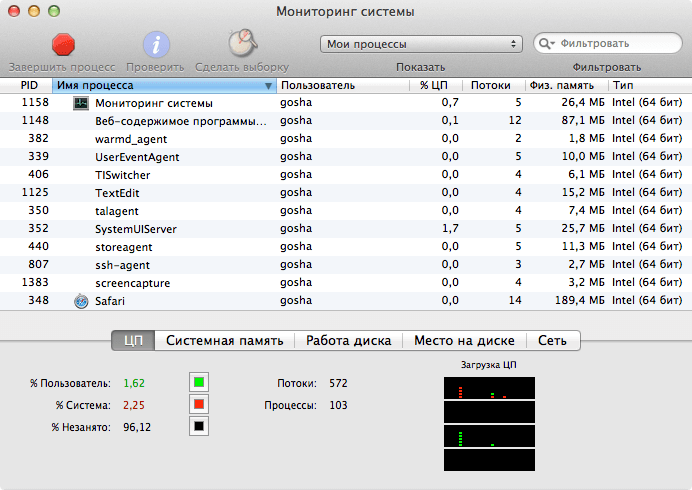
Task: Click the red system CPU color swatch
Action: pos(199,404)
